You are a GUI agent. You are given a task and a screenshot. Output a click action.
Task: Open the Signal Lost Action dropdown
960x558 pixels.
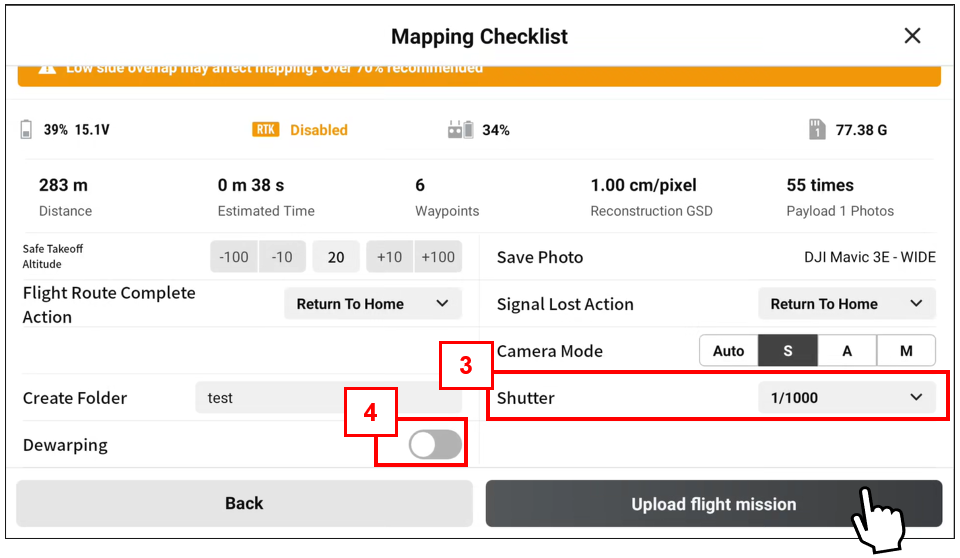[847, 304]
